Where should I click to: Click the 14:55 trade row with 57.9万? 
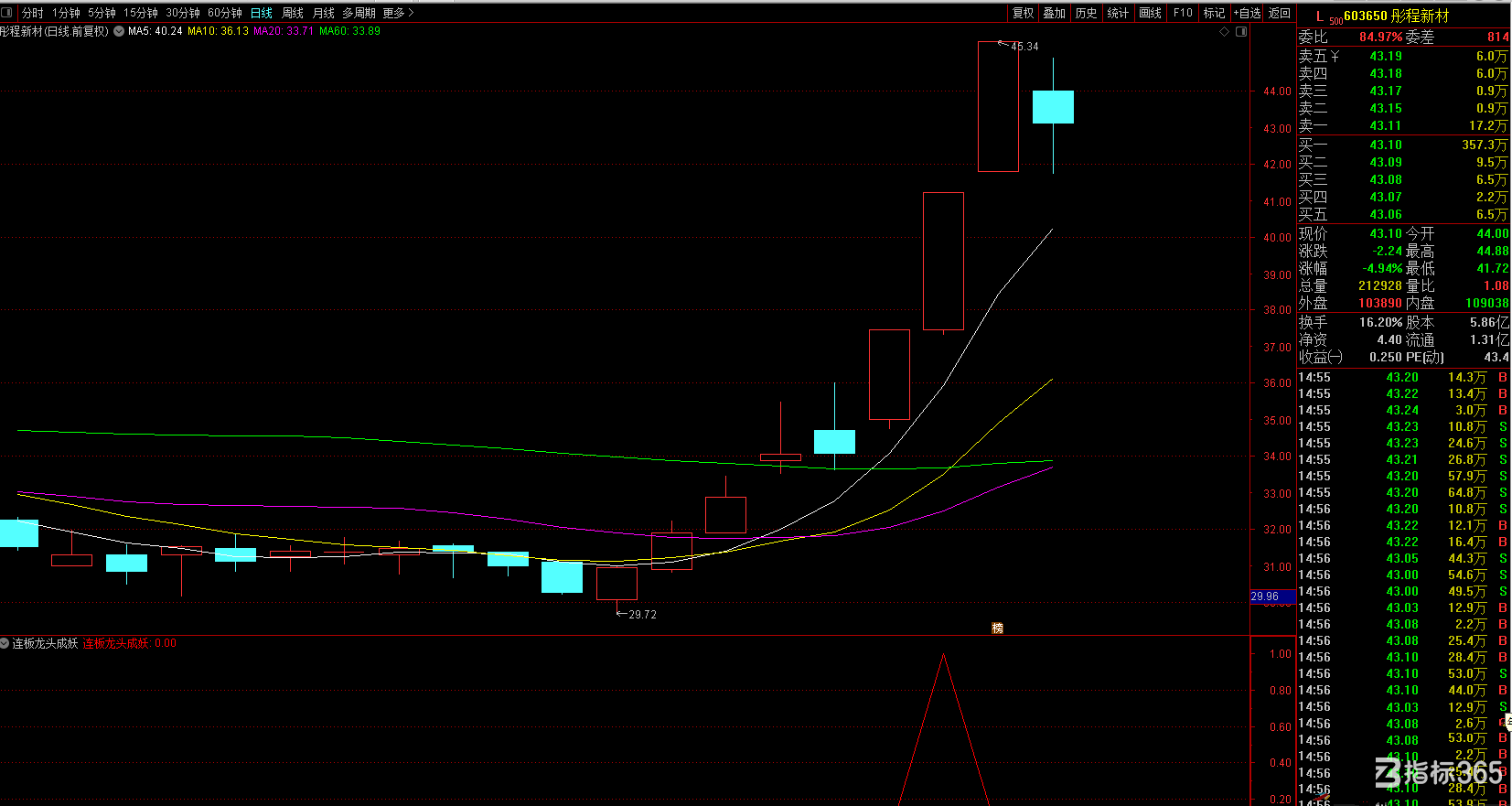tap(1404, 476)
